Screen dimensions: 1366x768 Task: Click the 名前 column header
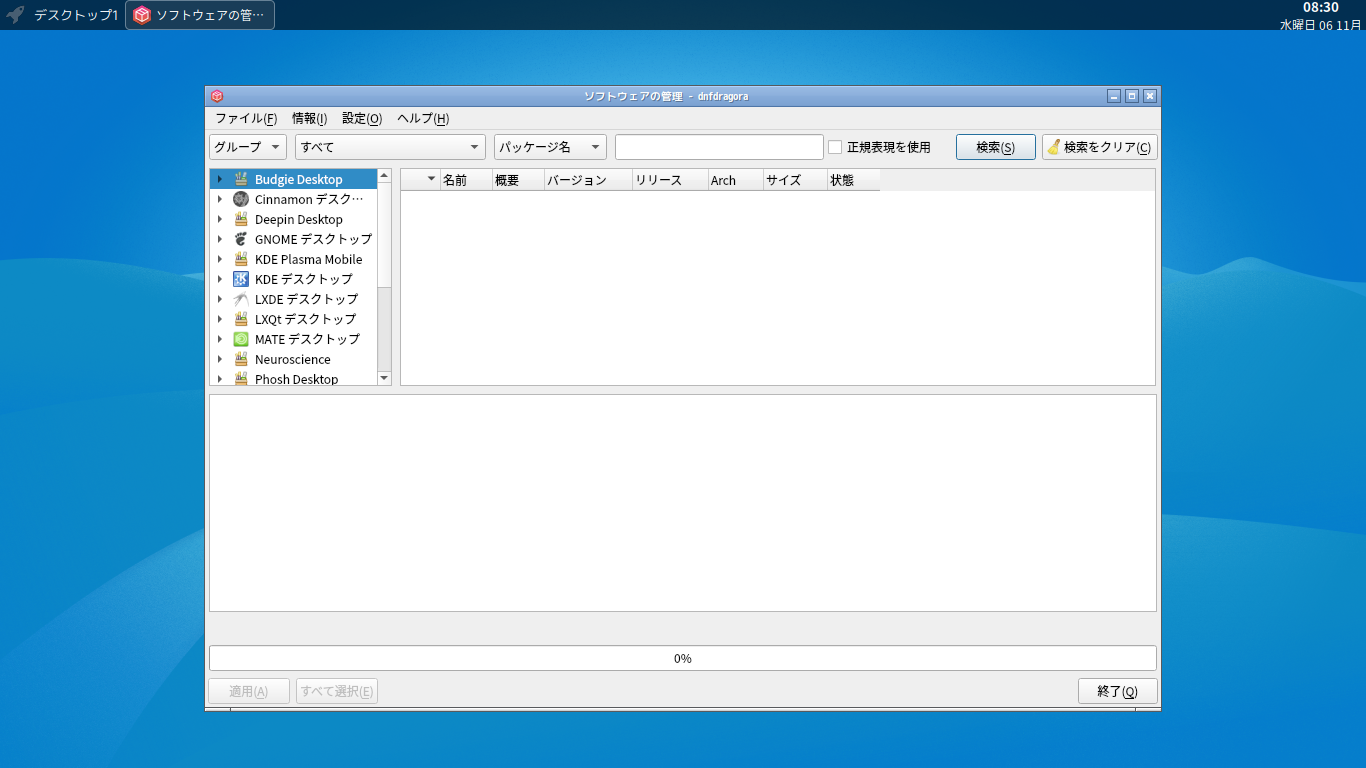click(x=466, y=180)
